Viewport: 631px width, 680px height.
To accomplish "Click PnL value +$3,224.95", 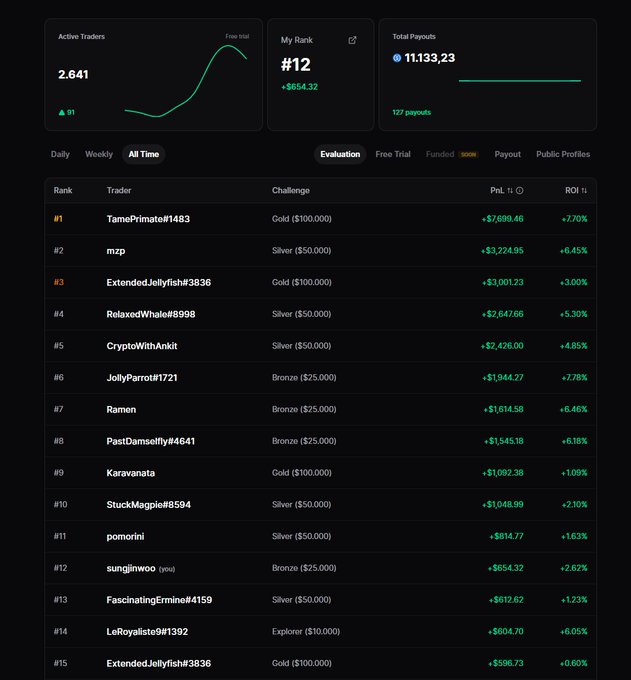I will 502,251.
